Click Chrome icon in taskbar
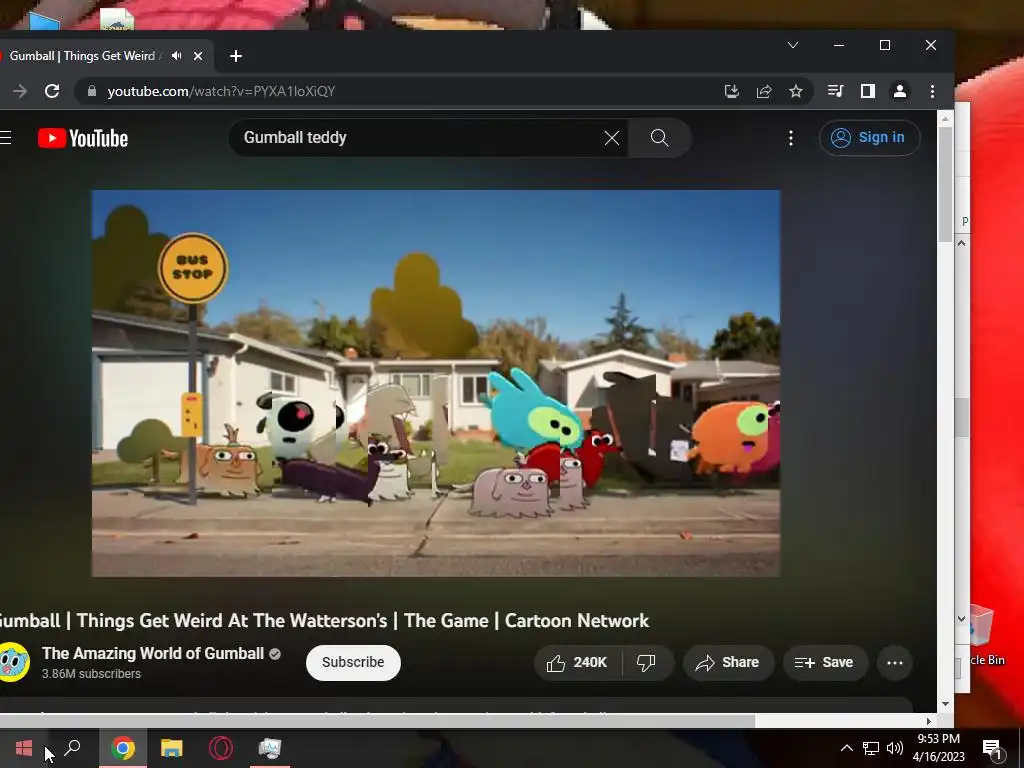 (x=123, y=748)
